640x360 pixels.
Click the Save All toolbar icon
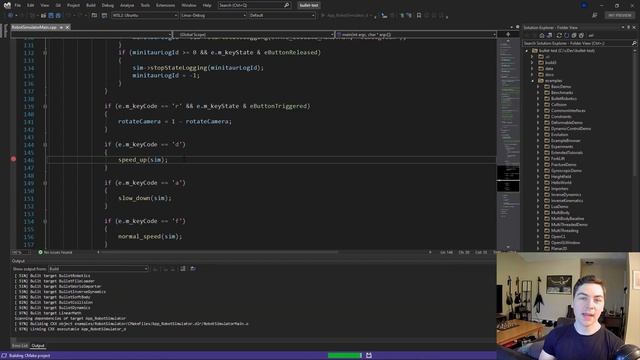click(58, 16)
